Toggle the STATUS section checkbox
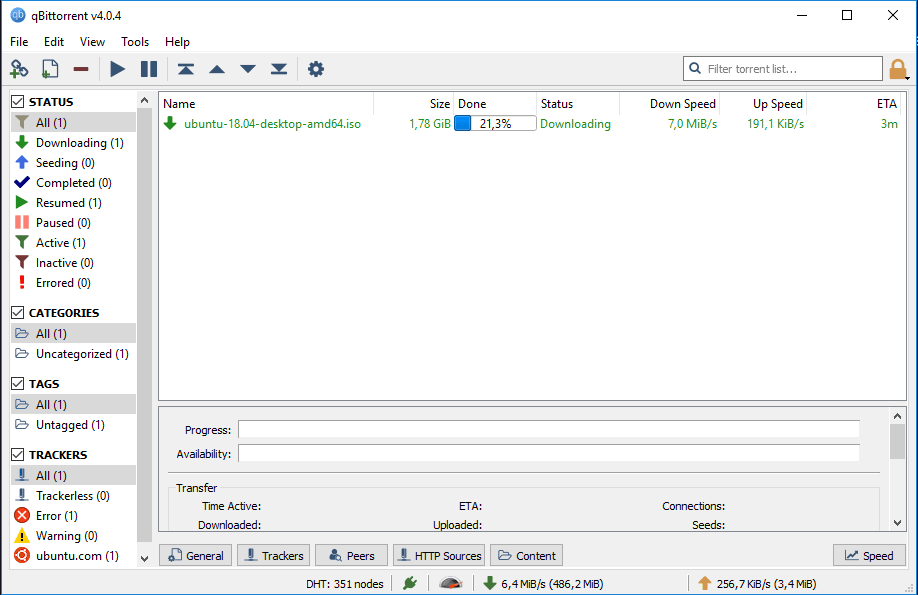This screenshot has width=918, height=595. [x=18, y=101]
